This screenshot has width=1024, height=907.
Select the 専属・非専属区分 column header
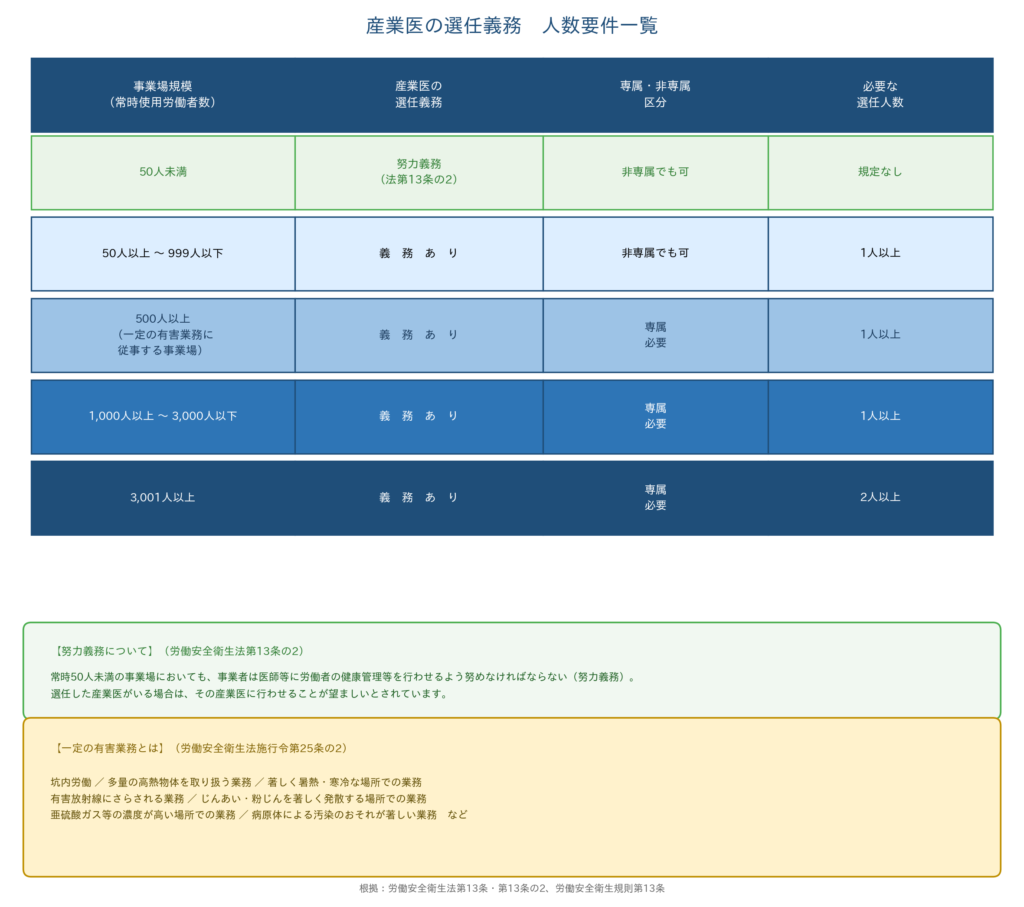[655, 93]
